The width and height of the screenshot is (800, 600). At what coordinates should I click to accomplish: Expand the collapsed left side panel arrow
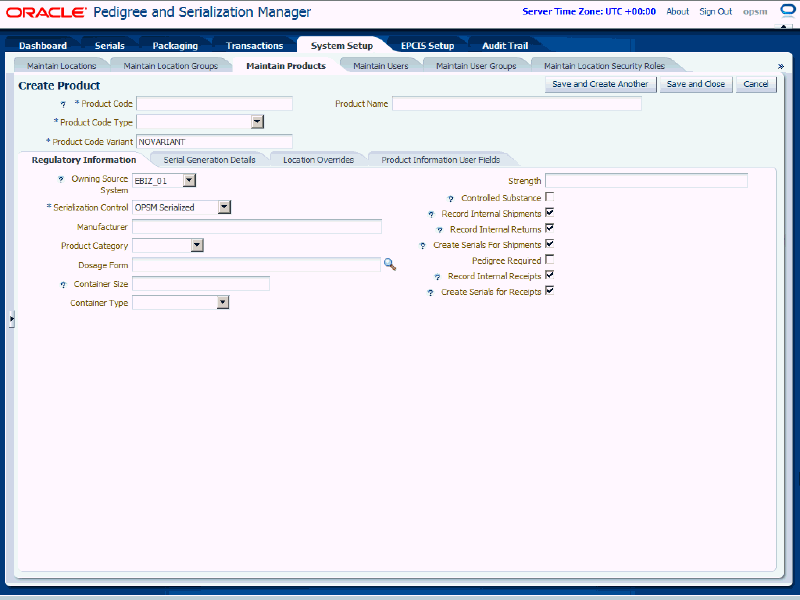click(x=11, y=319)
